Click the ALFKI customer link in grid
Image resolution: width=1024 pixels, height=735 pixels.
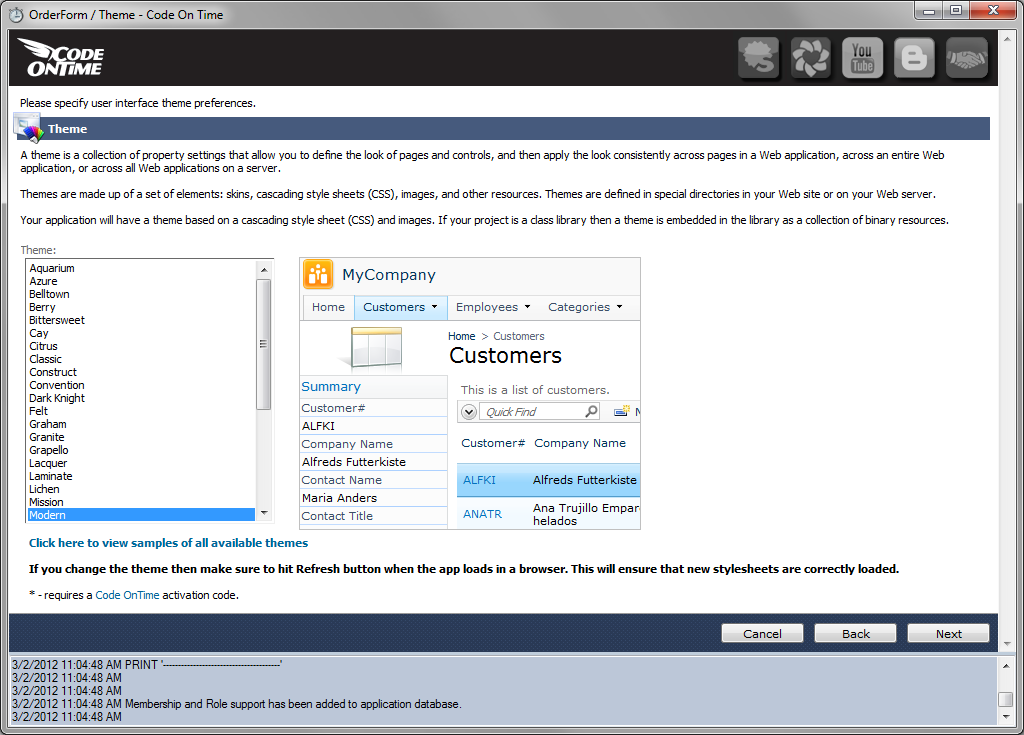[x=479, y=480]
